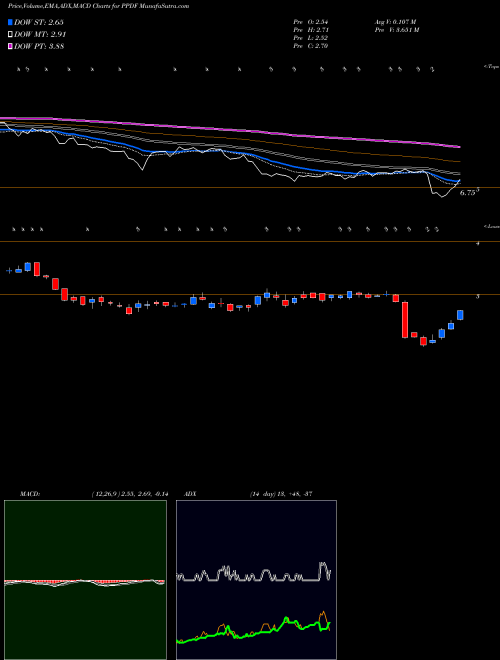Click the MACD '(12,26,9) 2.55, 2.69, -0.14' values
The height and width of the screenshot is (660, 500).
[130, 494]
